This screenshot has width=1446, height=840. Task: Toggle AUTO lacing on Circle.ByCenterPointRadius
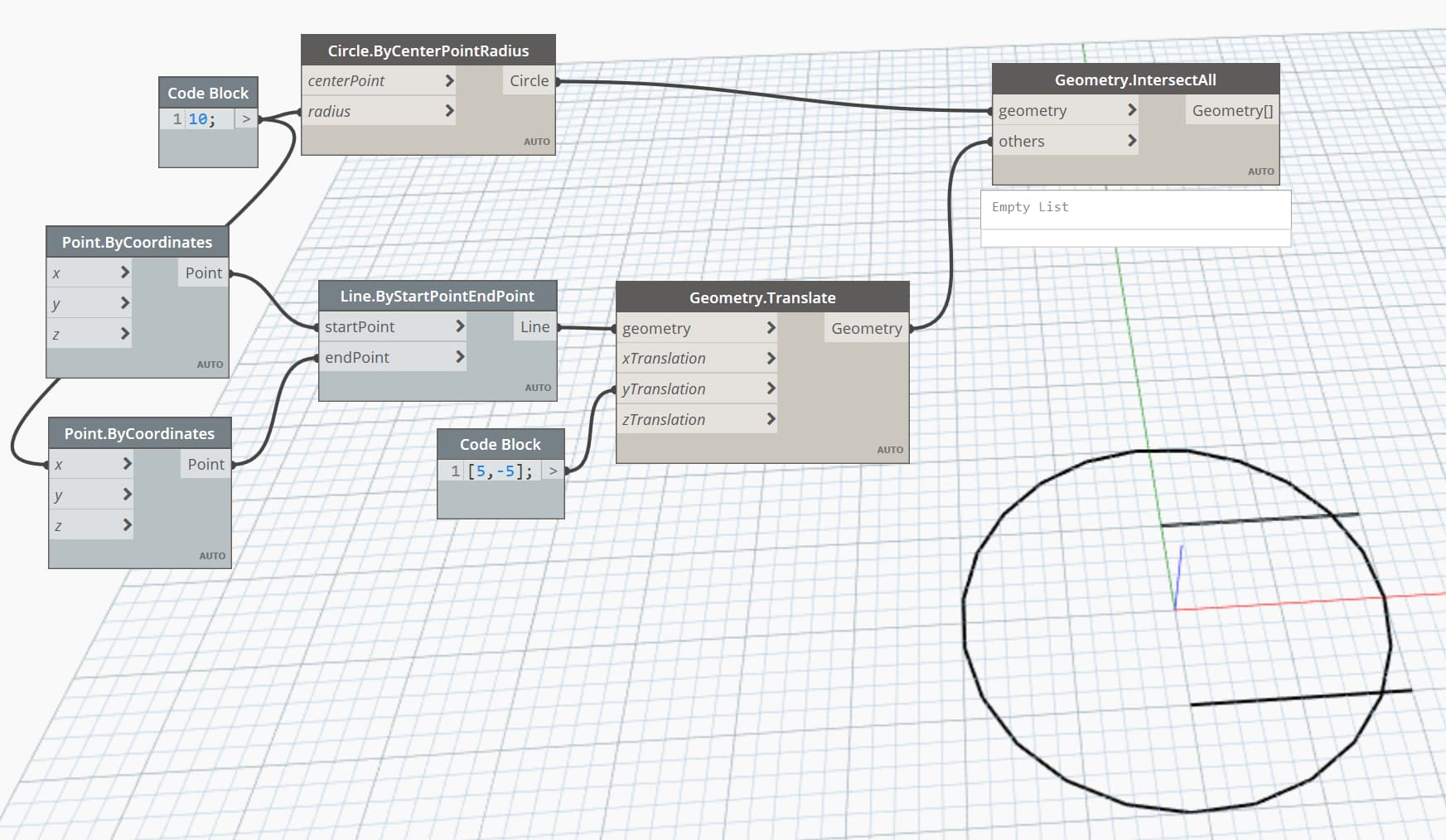click(x=537, y=141)
